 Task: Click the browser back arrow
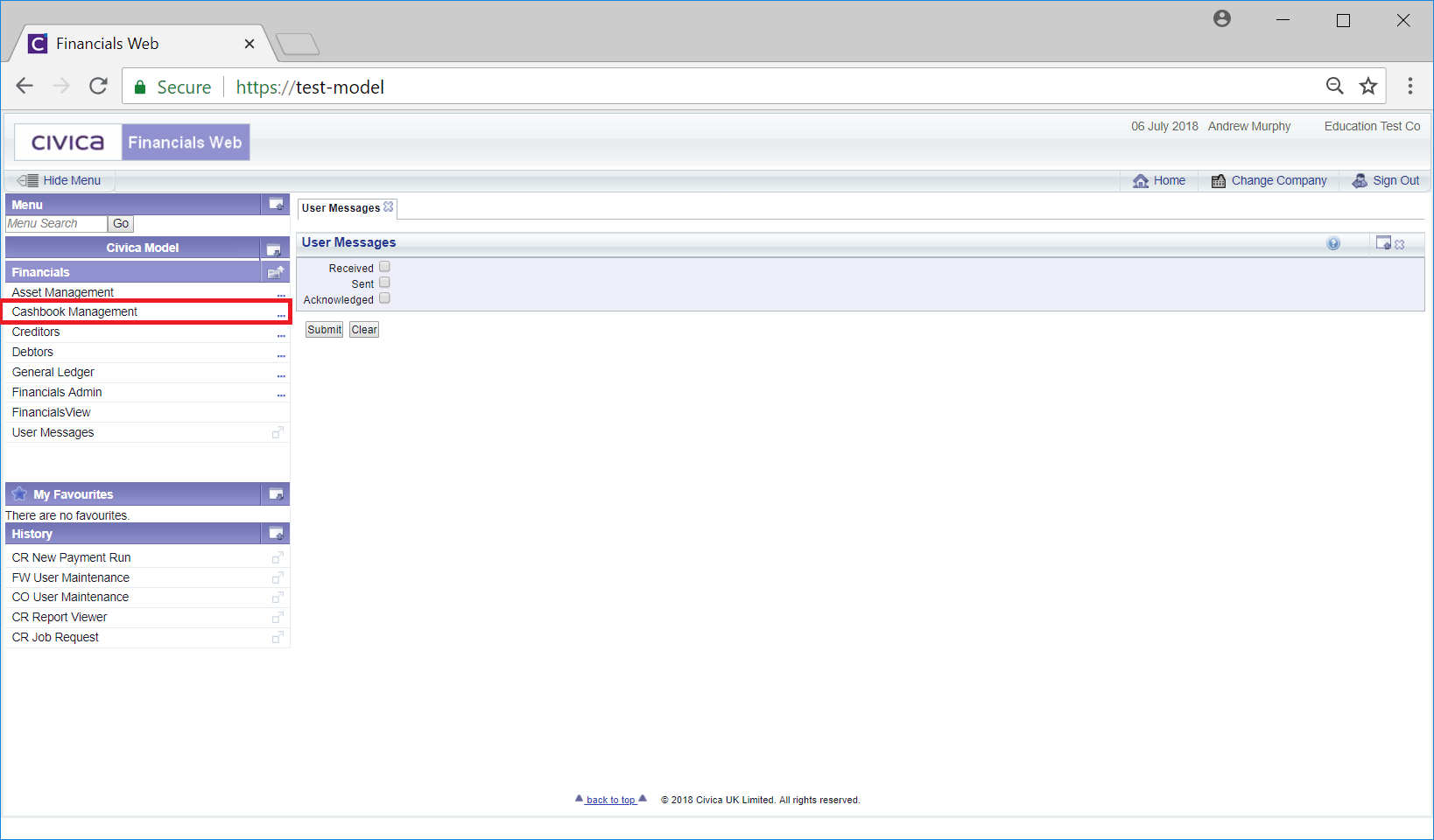(x=25, y=86)
